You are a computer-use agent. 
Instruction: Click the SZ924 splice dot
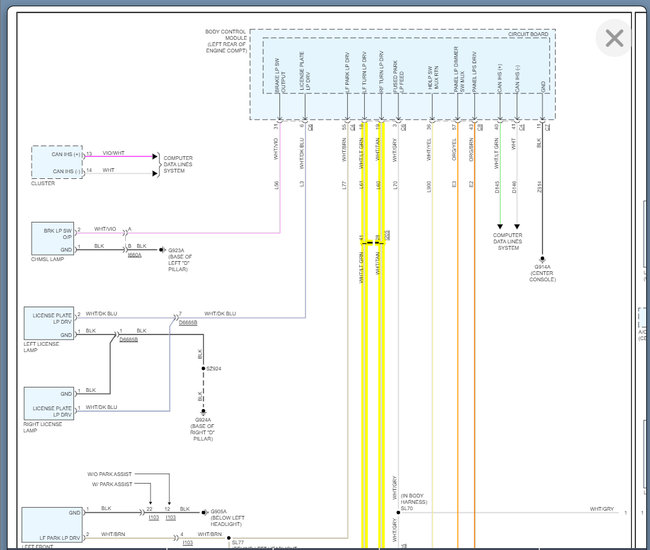tap(204, 369)
